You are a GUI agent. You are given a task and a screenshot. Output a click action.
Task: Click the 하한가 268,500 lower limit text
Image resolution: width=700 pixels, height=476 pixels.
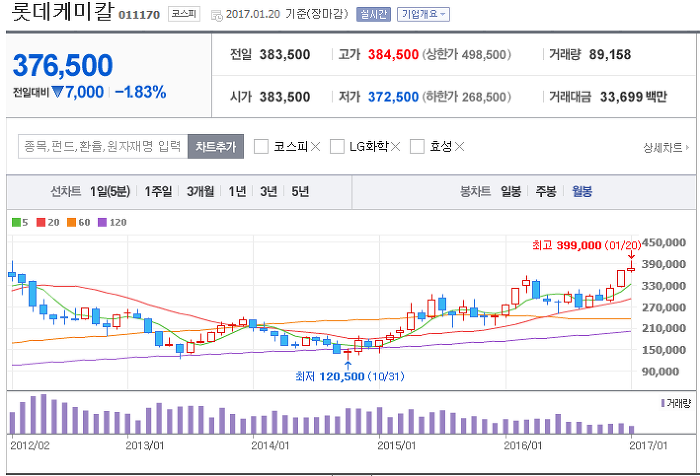point(467,97)
